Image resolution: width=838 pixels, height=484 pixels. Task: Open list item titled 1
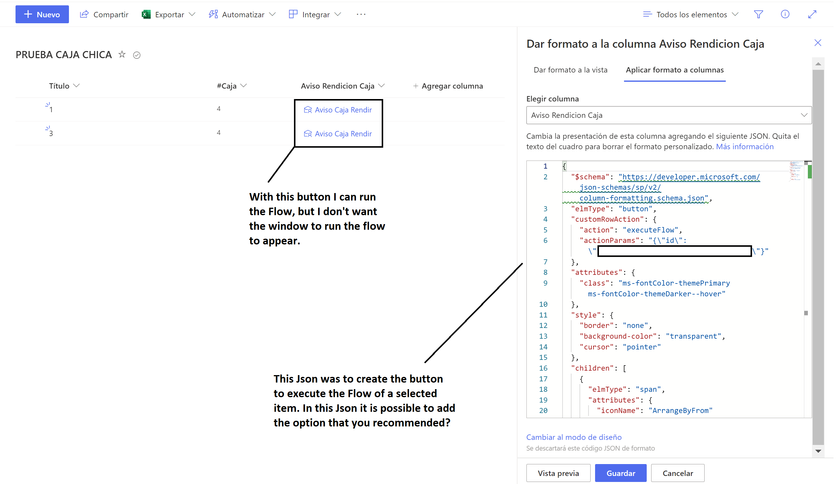51,110
